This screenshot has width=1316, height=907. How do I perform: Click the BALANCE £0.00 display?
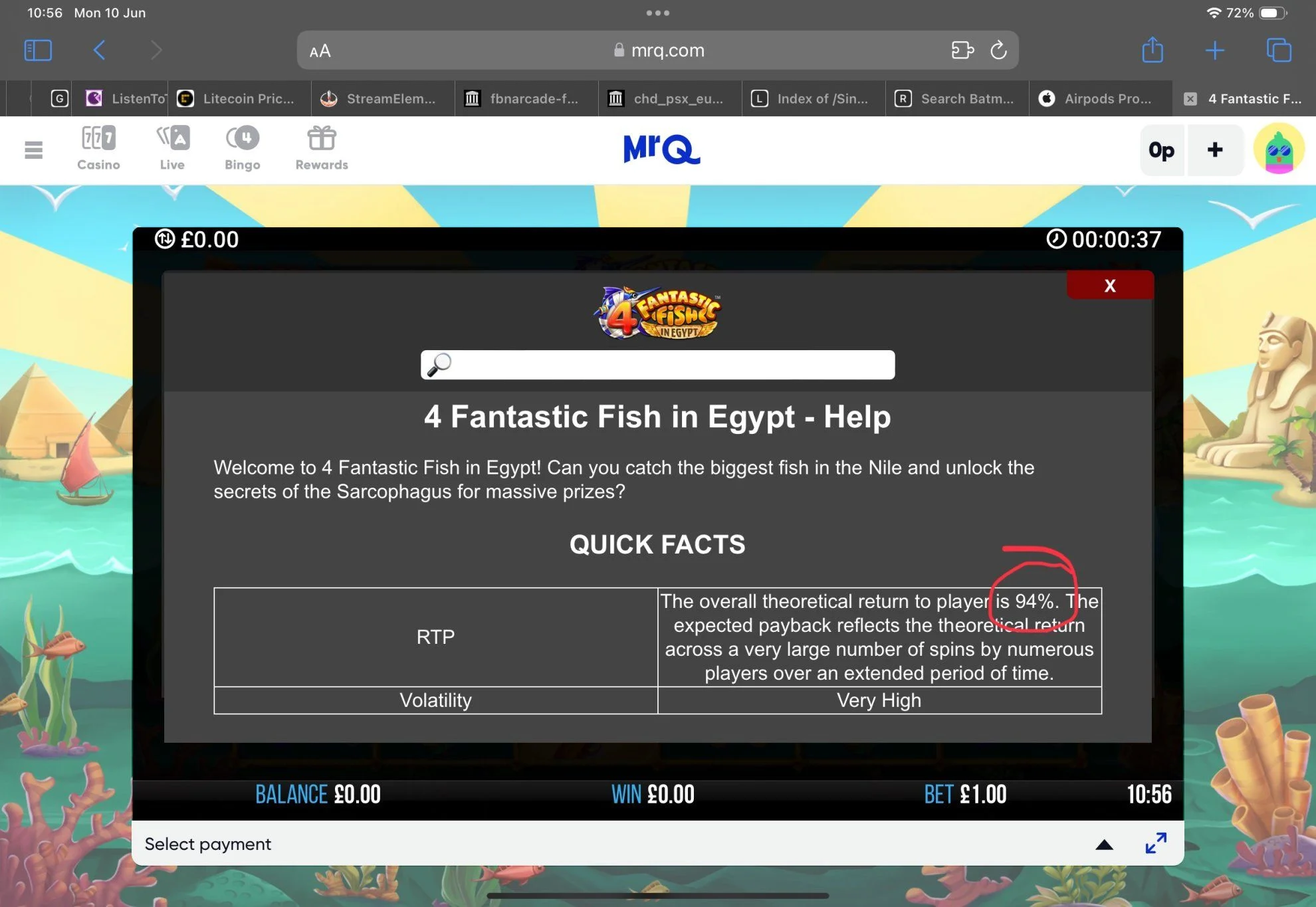tap(318, 795)
